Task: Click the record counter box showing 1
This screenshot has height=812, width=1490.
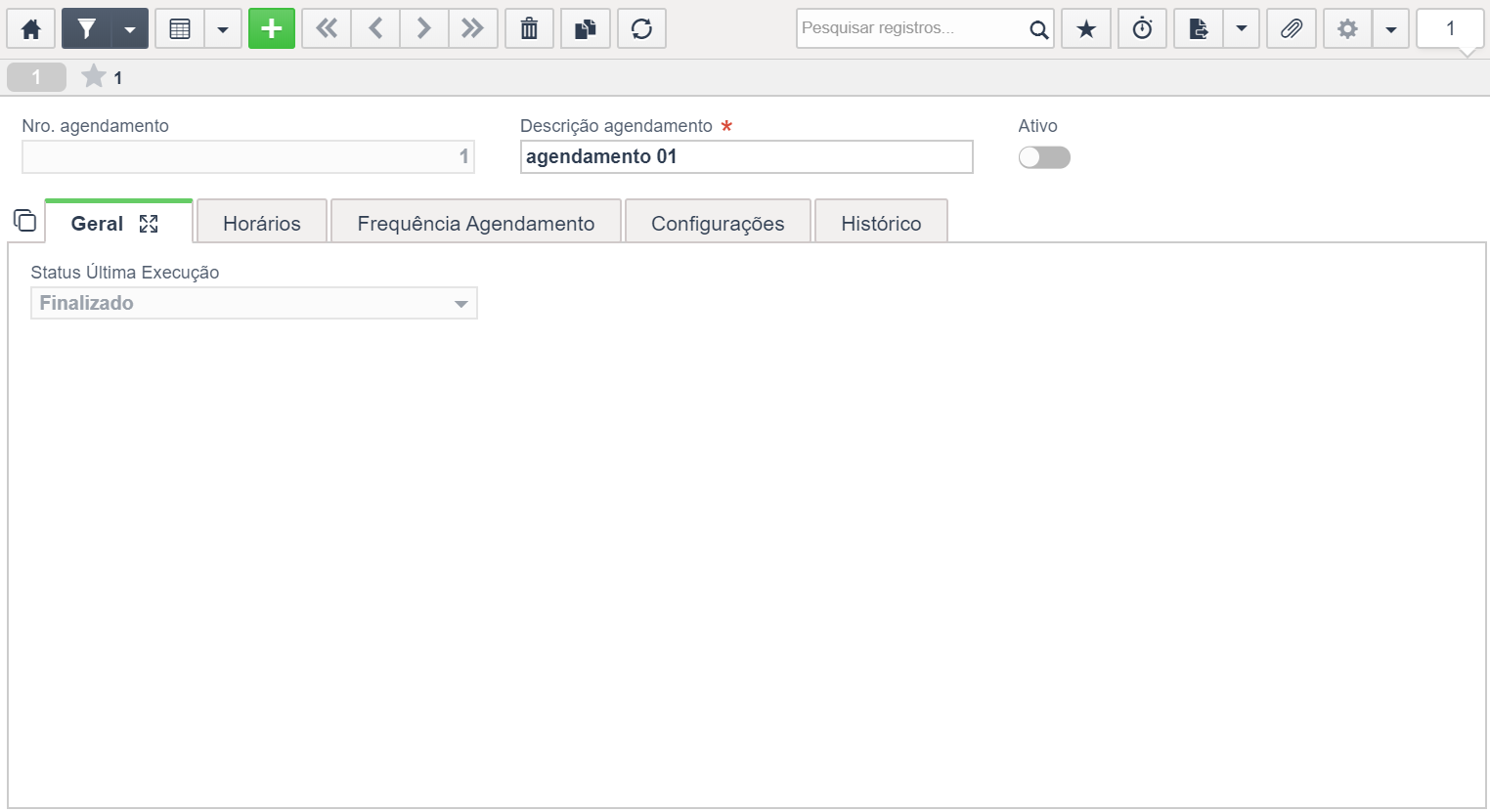Action: click(1450, 28)
